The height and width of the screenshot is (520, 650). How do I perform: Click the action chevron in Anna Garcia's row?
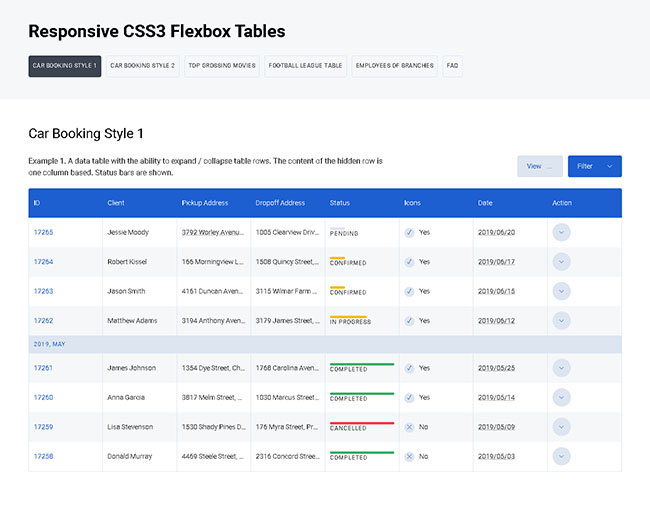[561, 397]
